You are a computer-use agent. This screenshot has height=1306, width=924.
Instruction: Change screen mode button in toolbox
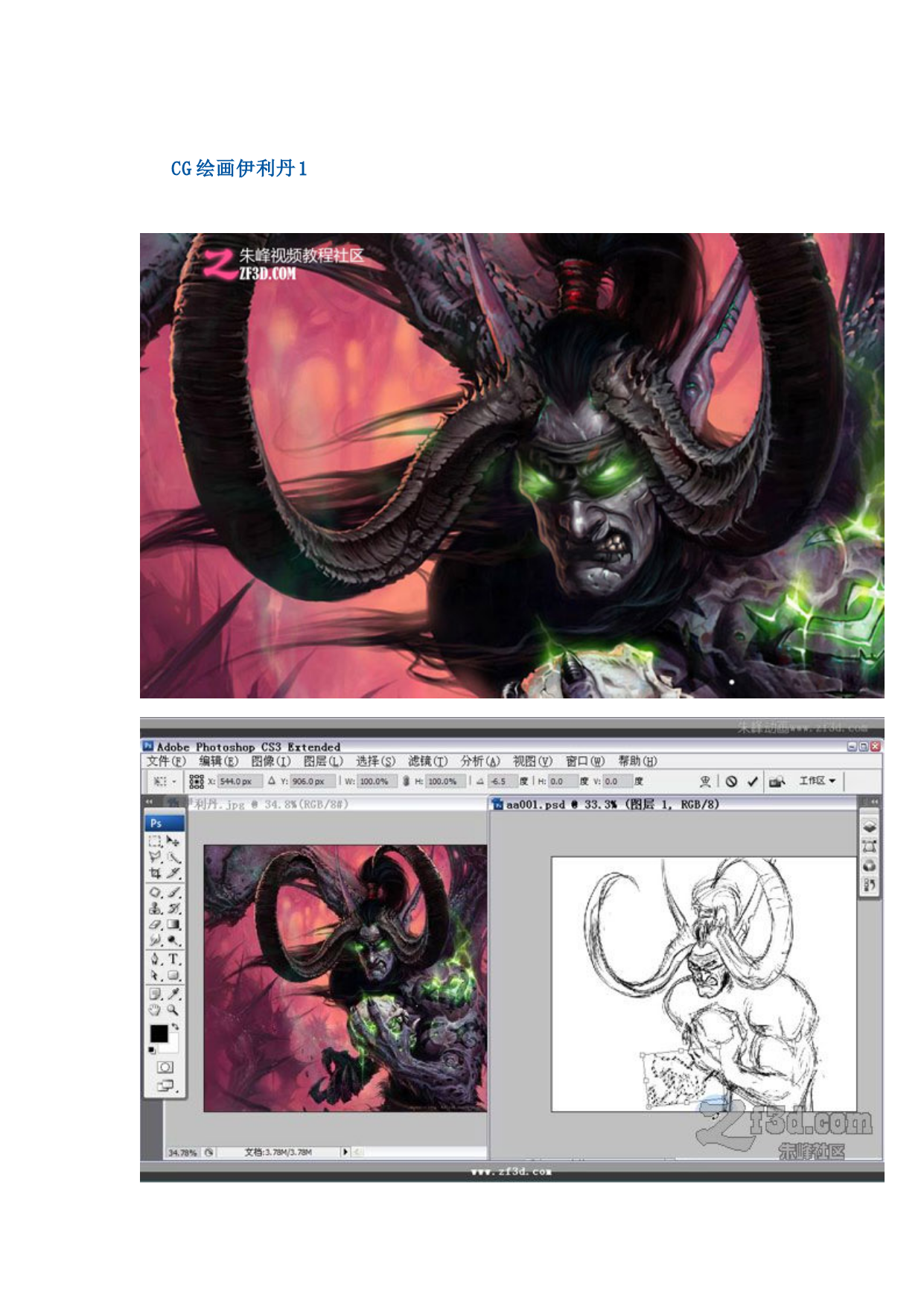[x=165, y=1086]
